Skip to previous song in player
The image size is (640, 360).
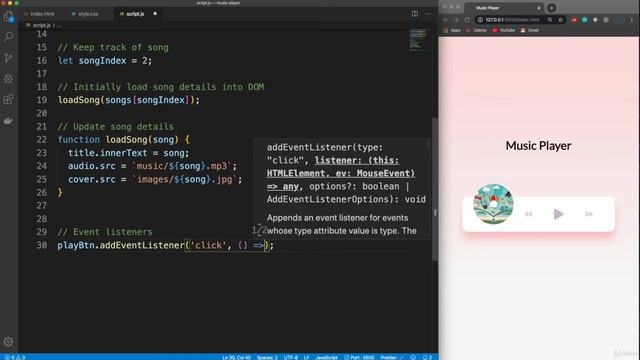[529, 214]
